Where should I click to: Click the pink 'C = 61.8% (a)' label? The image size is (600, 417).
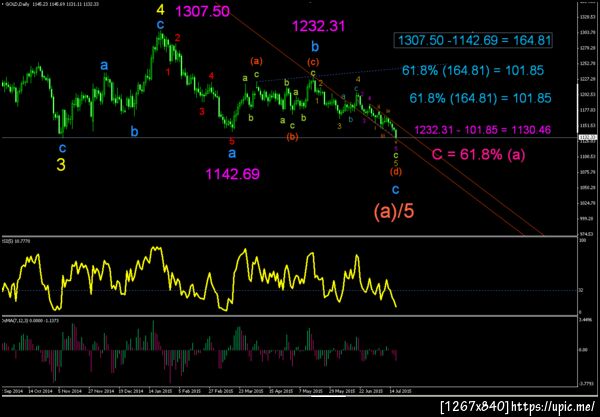point(479,154)
